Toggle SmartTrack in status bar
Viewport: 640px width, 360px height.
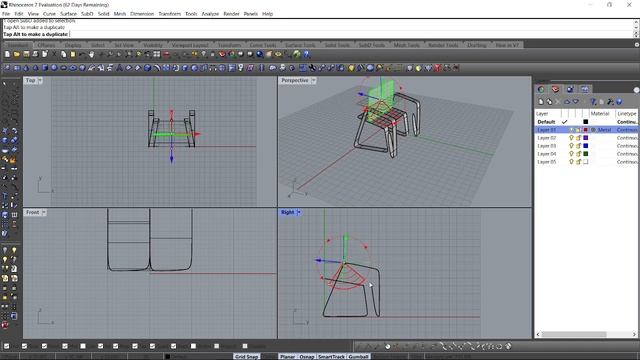tap(331, 357)
